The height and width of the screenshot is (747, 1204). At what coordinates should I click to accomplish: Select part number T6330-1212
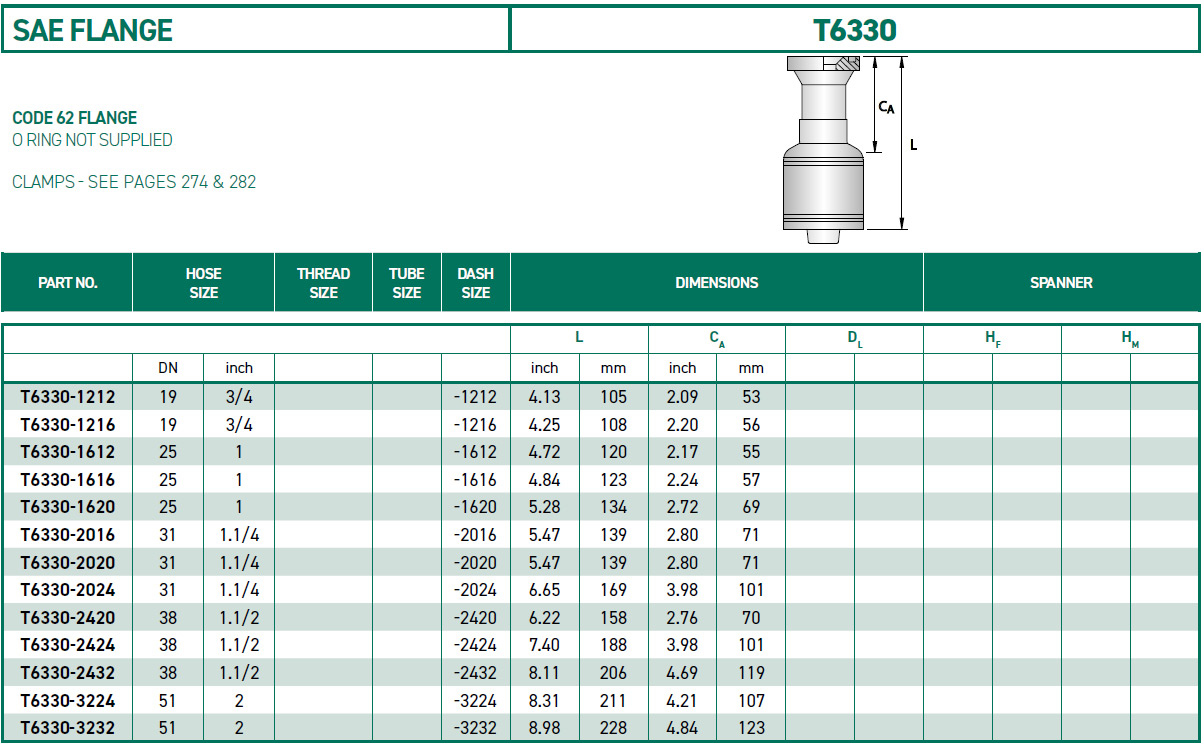(68, 397)
